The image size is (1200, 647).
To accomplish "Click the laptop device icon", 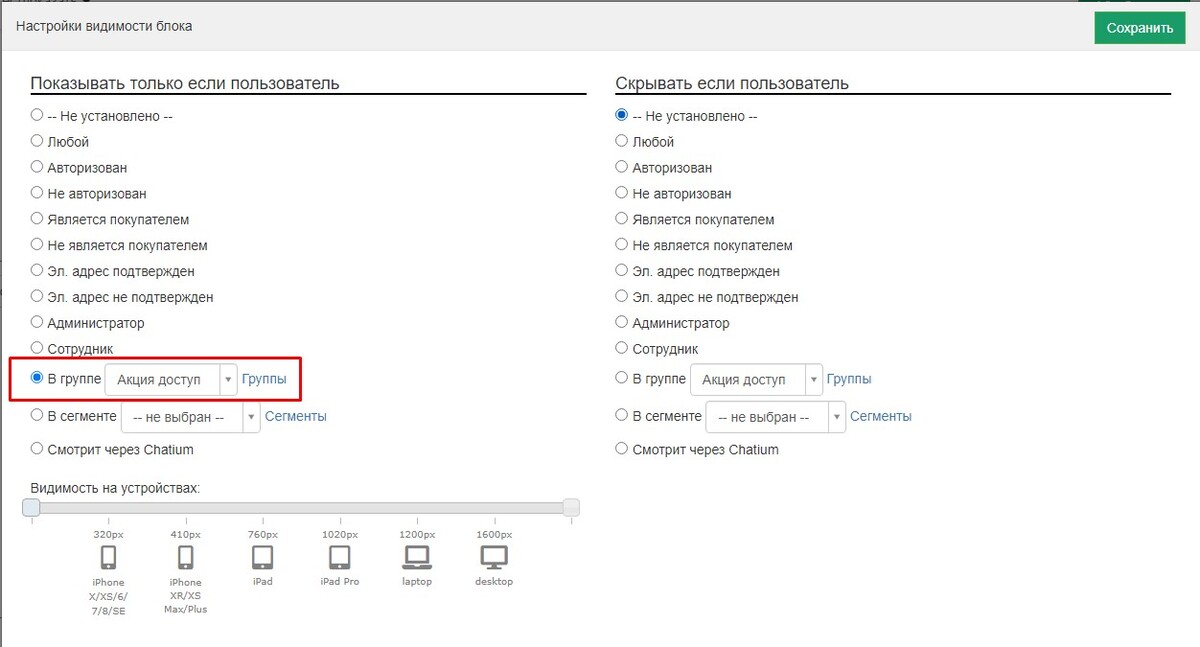I will tap(416, 557).
